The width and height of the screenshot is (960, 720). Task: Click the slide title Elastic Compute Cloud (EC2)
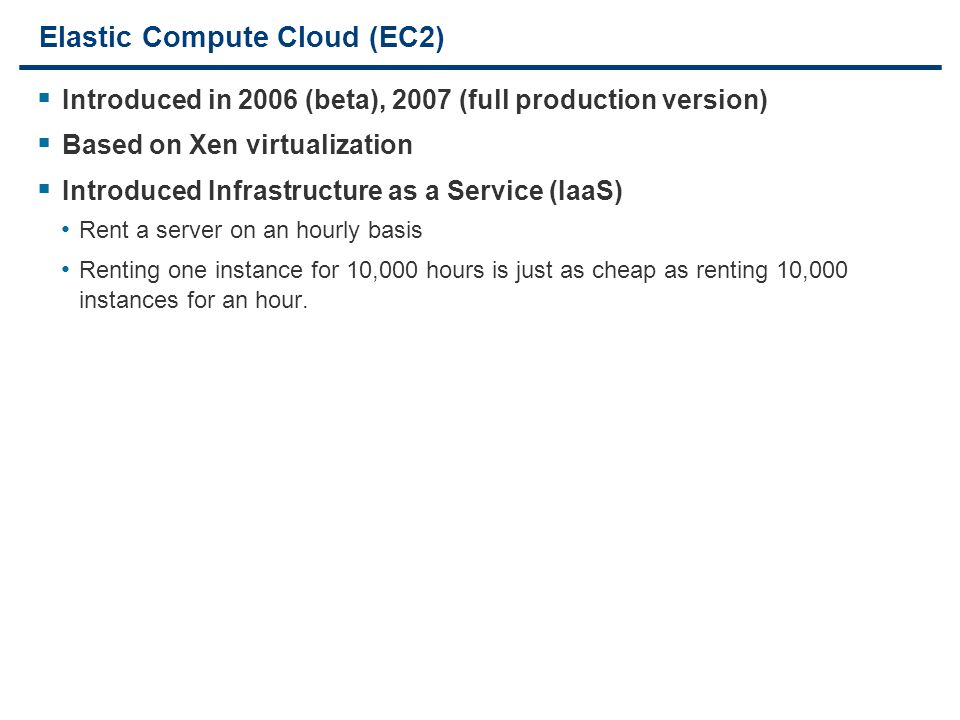coord(242,37)
